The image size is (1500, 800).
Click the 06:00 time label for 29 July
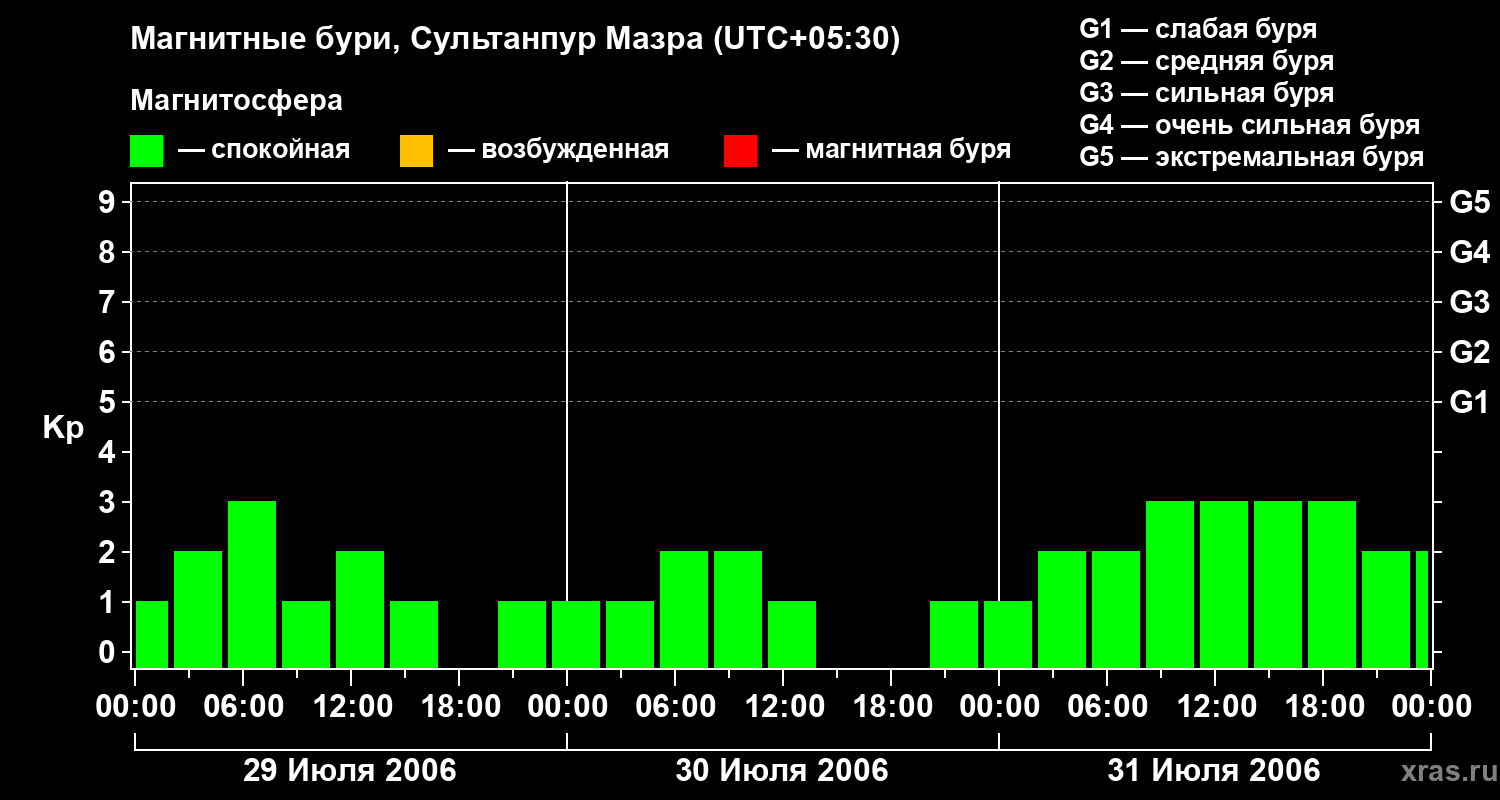(243, 707)
